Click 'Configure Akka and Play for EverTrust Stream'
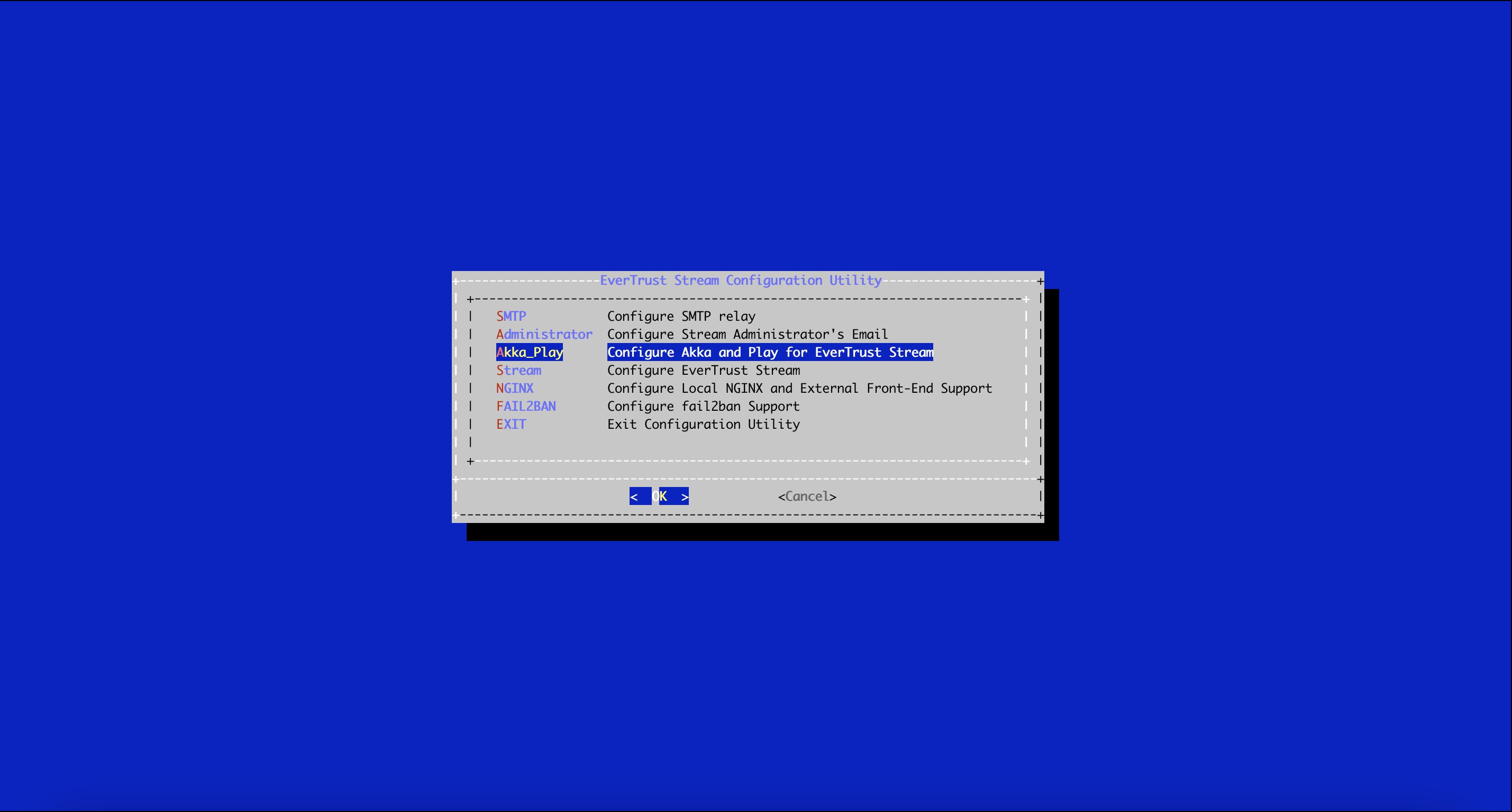Viewport: 1512px width, 812px height. [770, 351]
